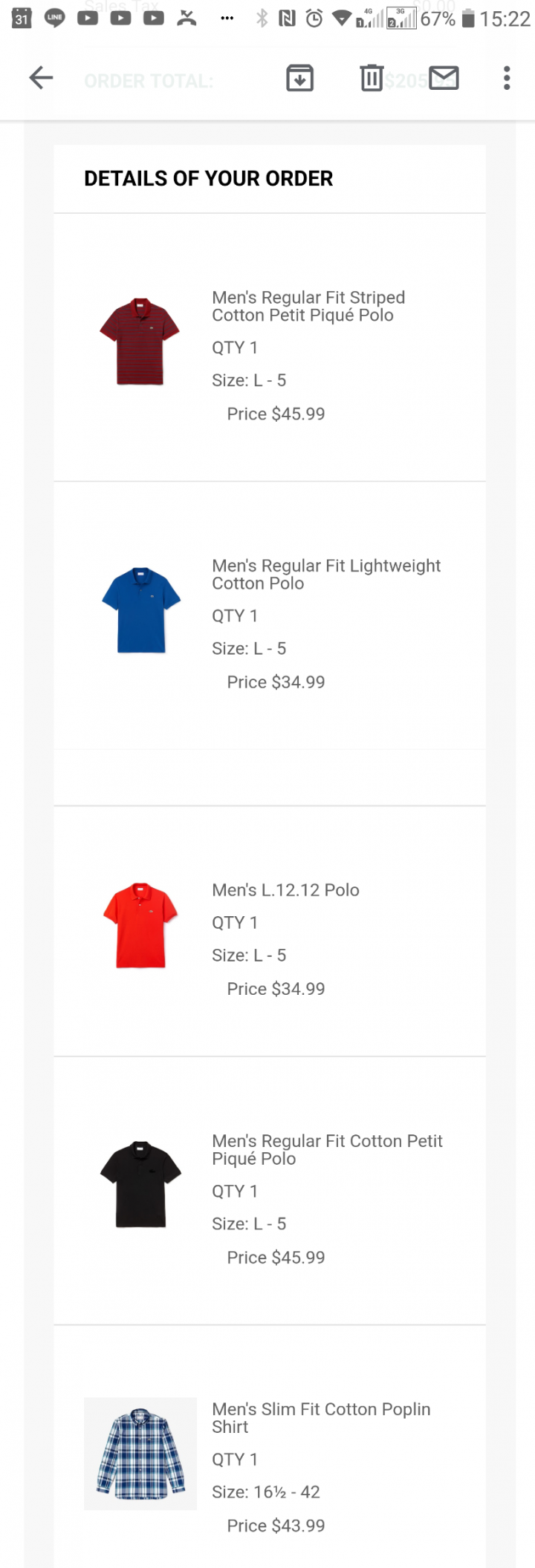Tap the Details Of Your Order heading
The width and height of the screenshot is (535, 1568).
pyautogui.click(x=209, y=179)
